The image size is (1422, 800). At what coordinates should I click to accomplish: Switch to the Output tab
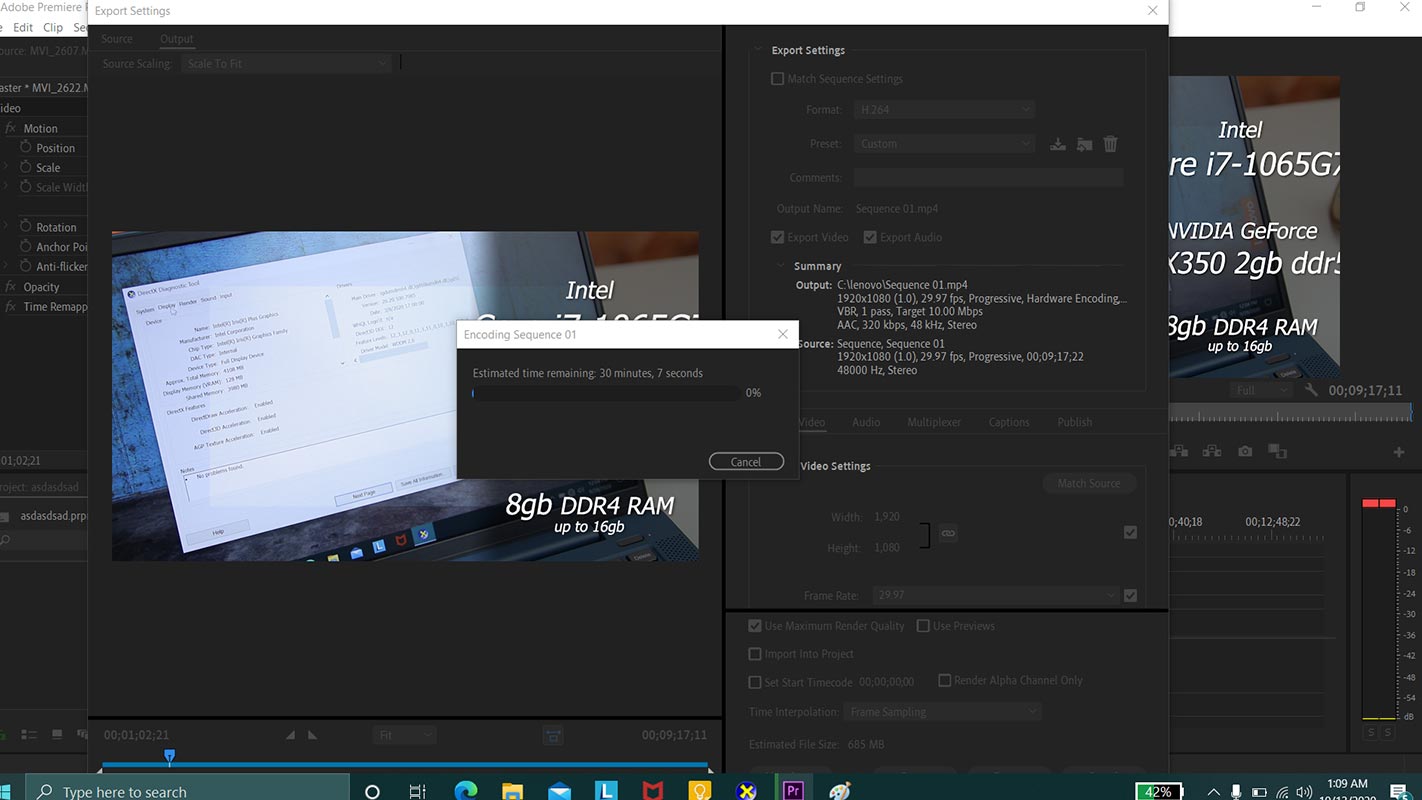click(x=177, y=39)
